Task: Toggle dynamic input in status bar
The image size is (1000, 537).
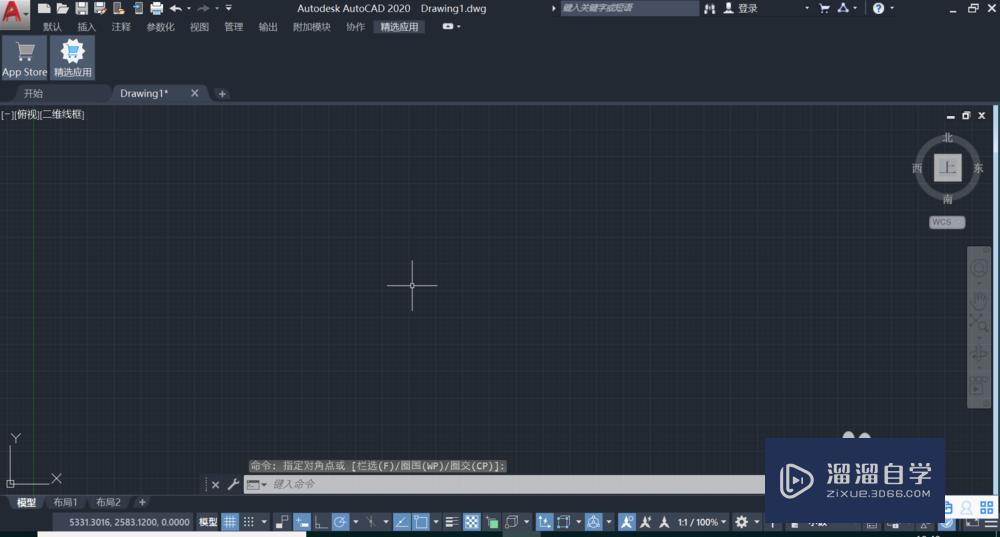Action: [x=302, y=522]
